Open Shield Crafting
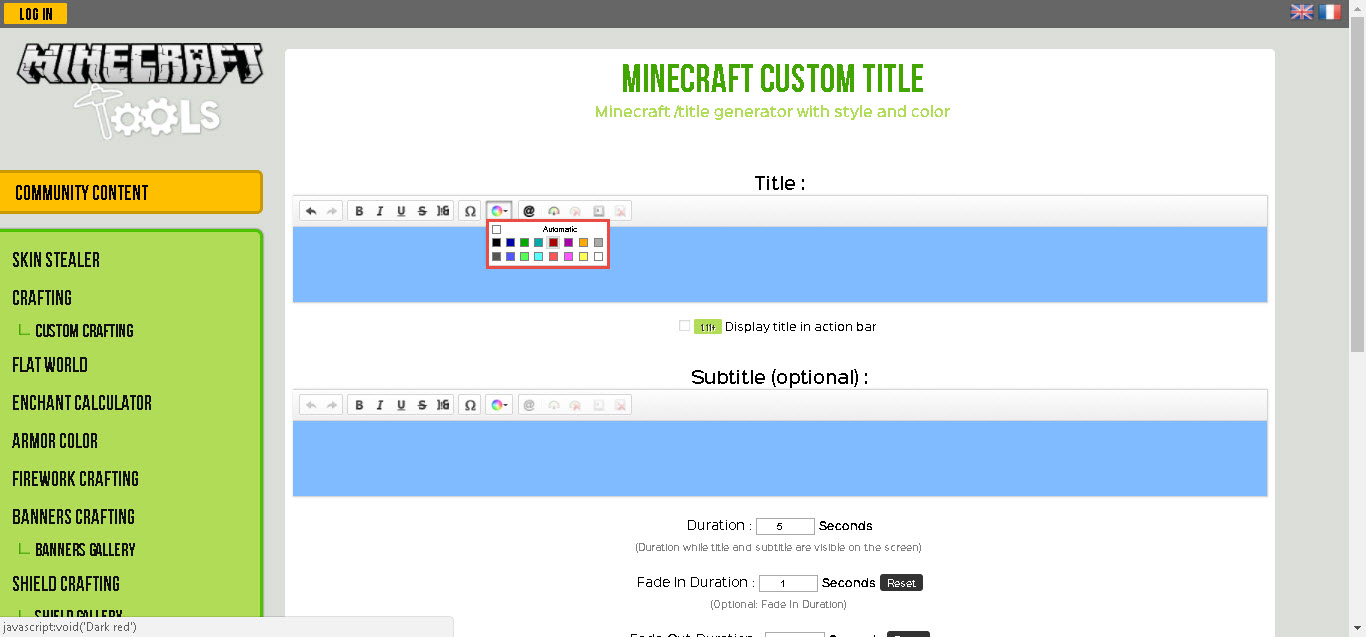1366x637 pixels. click(x=66, y=584)
